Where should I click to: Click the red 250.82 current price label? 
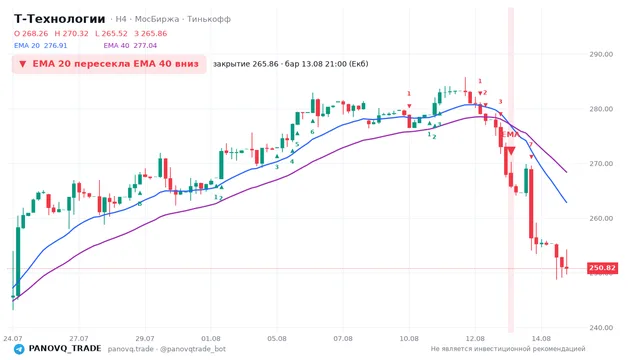pos(602,268)
